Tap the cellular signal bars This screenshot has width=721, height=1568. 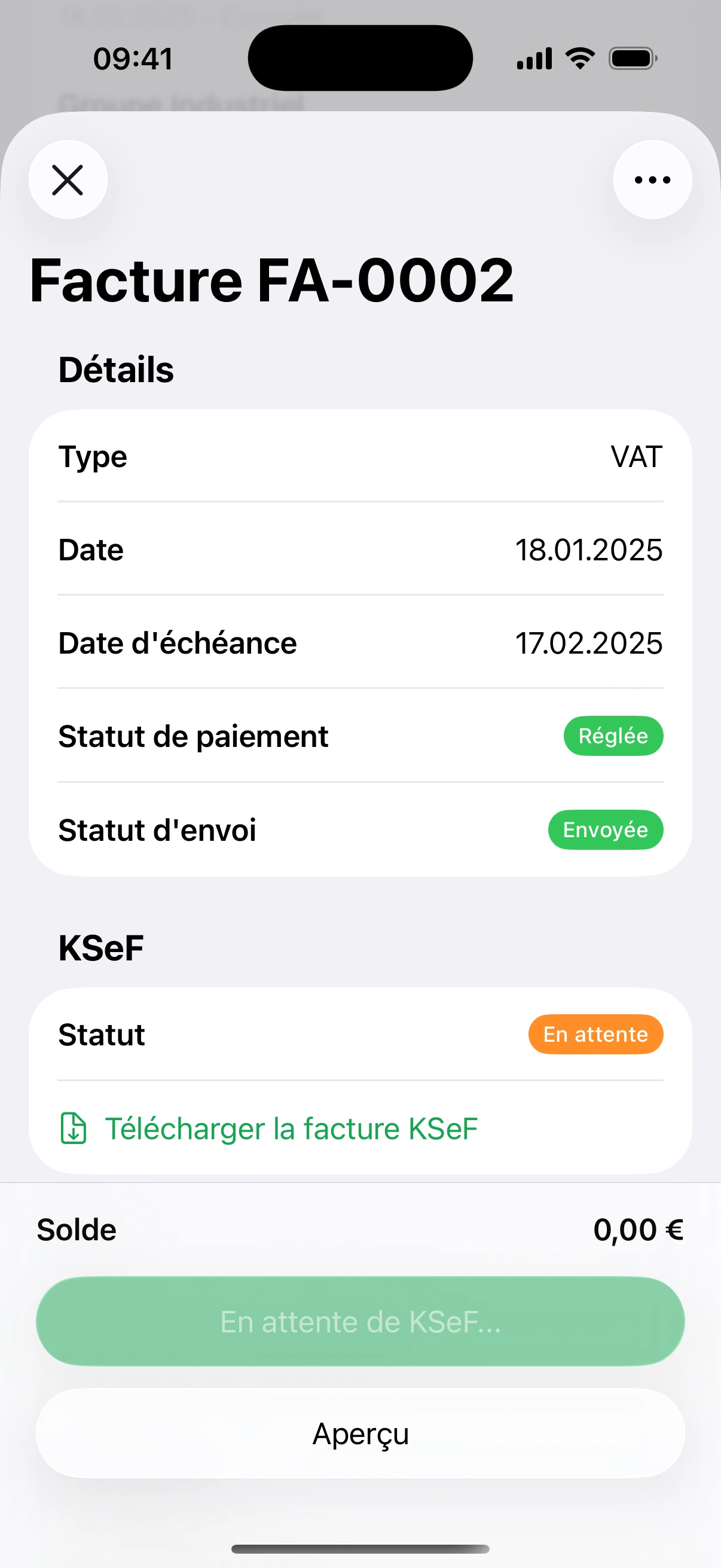(534, 59)
